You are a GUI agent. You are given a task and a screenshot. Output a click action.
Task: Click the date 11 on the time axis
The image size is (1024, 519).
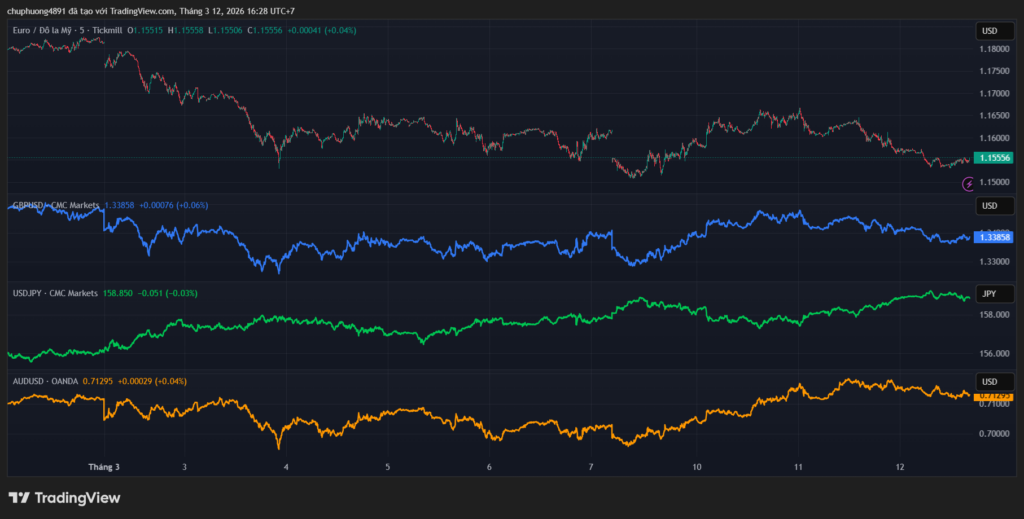point(798,467)
